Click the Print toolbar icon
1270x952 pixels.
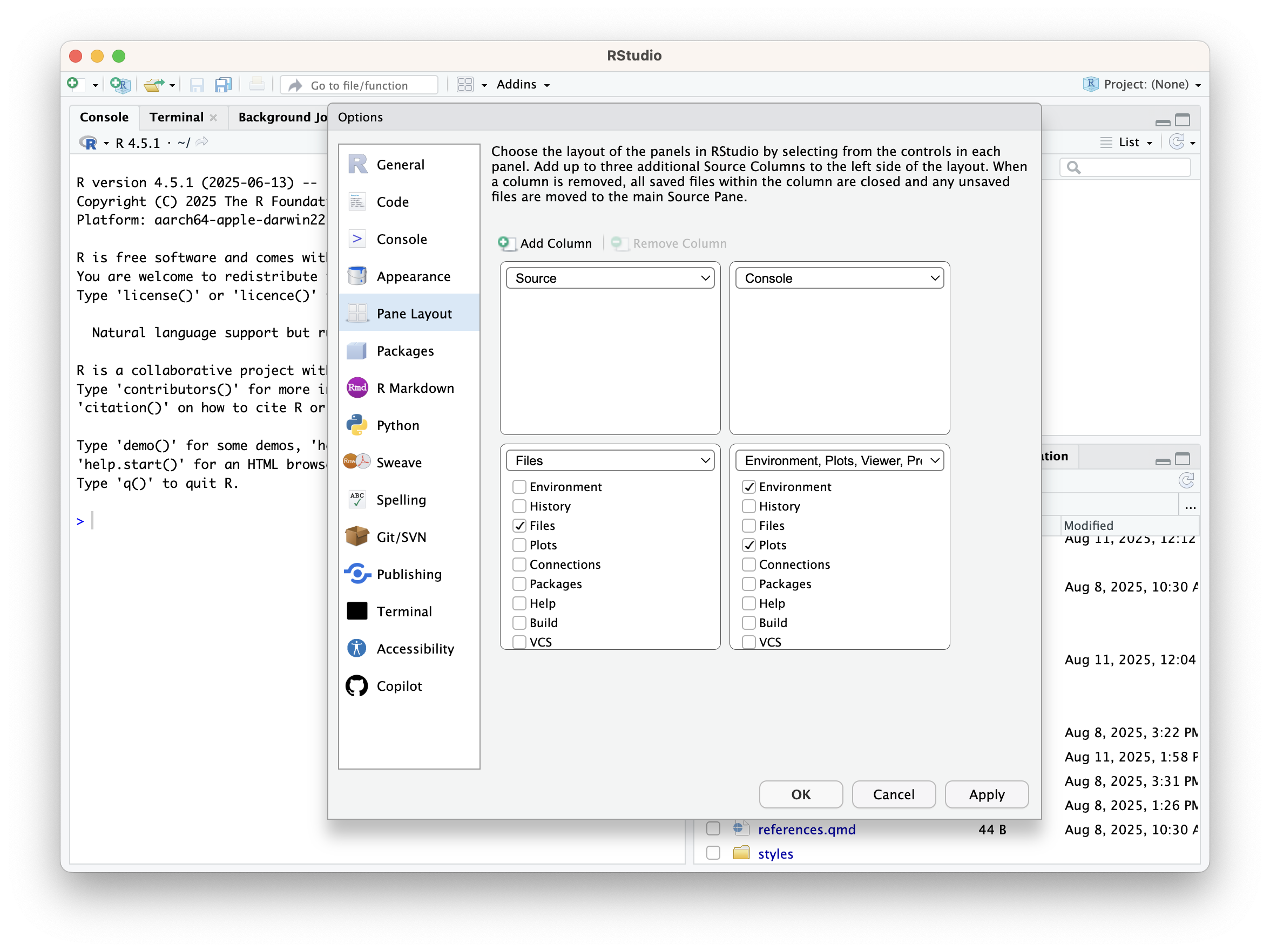(256, 85)
